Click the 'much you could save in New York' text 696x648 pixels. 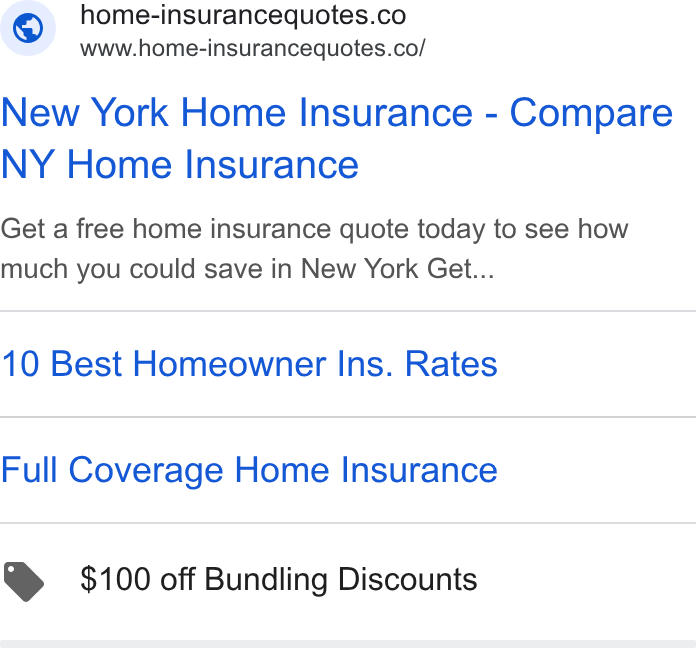tap(210, 269)
